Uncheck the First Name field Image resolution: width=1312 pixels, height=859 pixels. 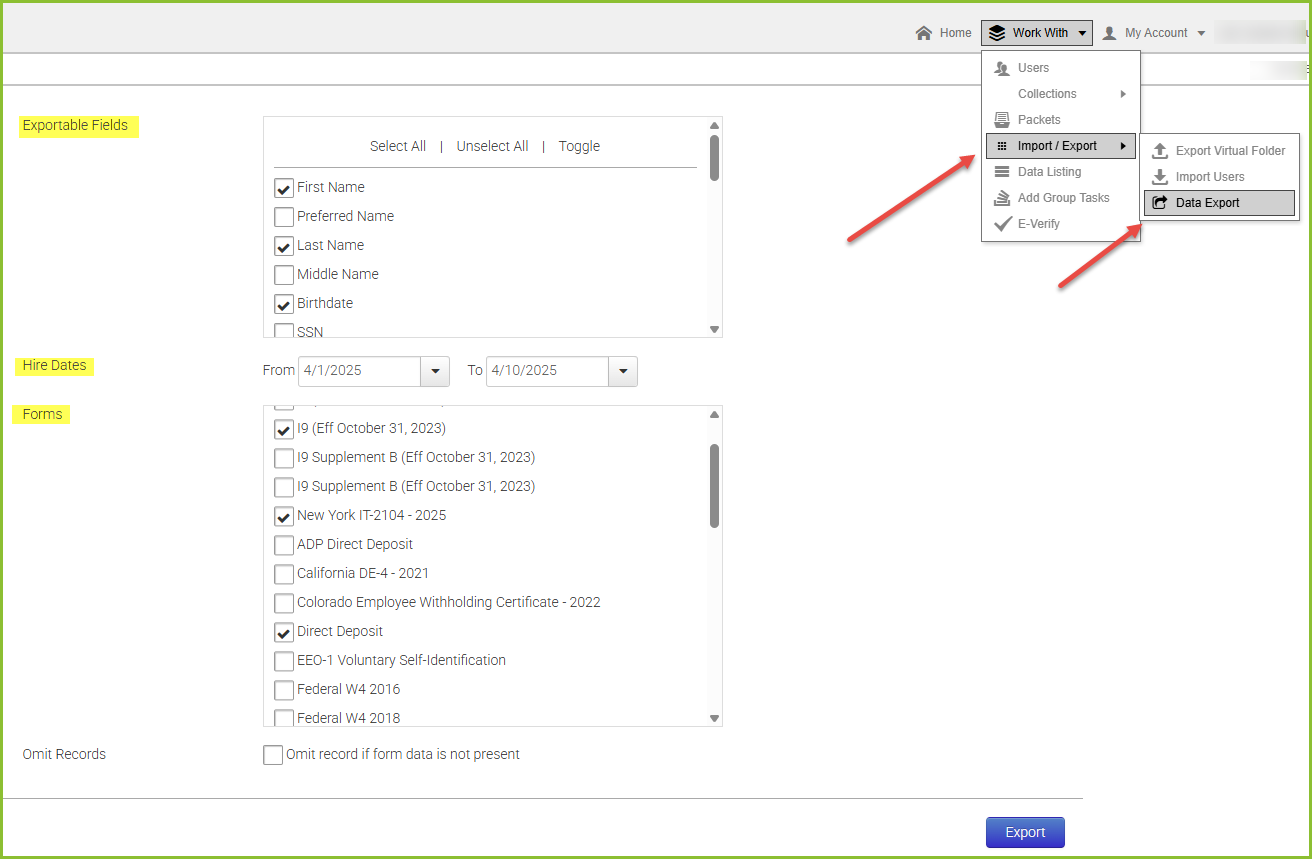coord(284,188)
